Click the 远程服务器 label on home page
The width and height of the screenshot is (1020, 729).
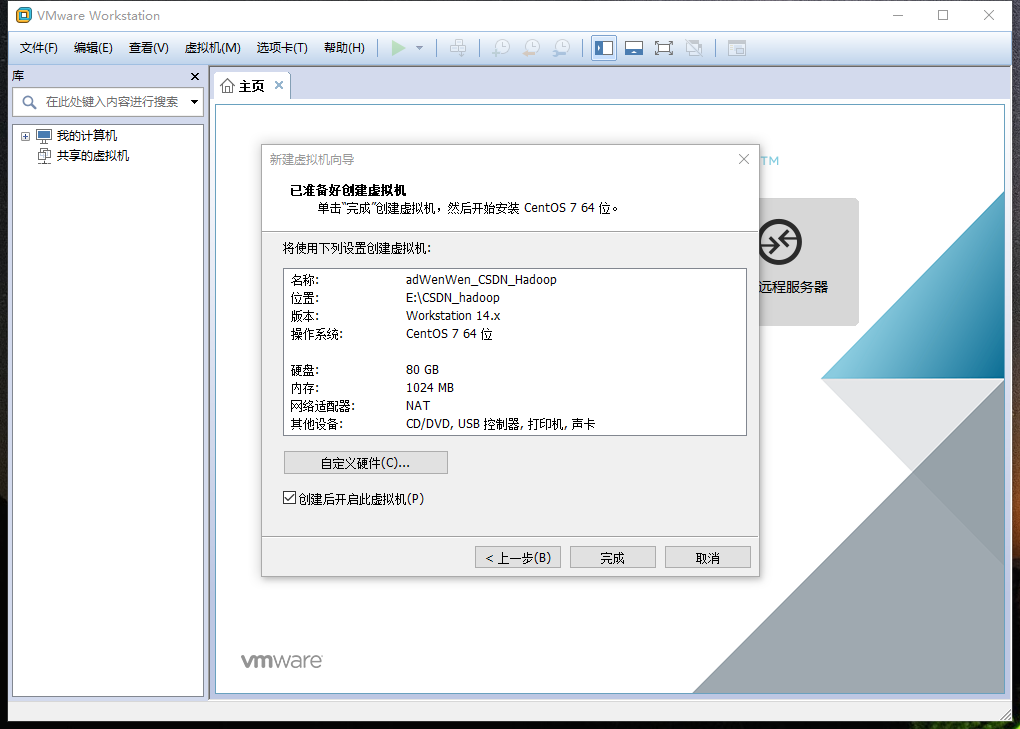point(793,287)
